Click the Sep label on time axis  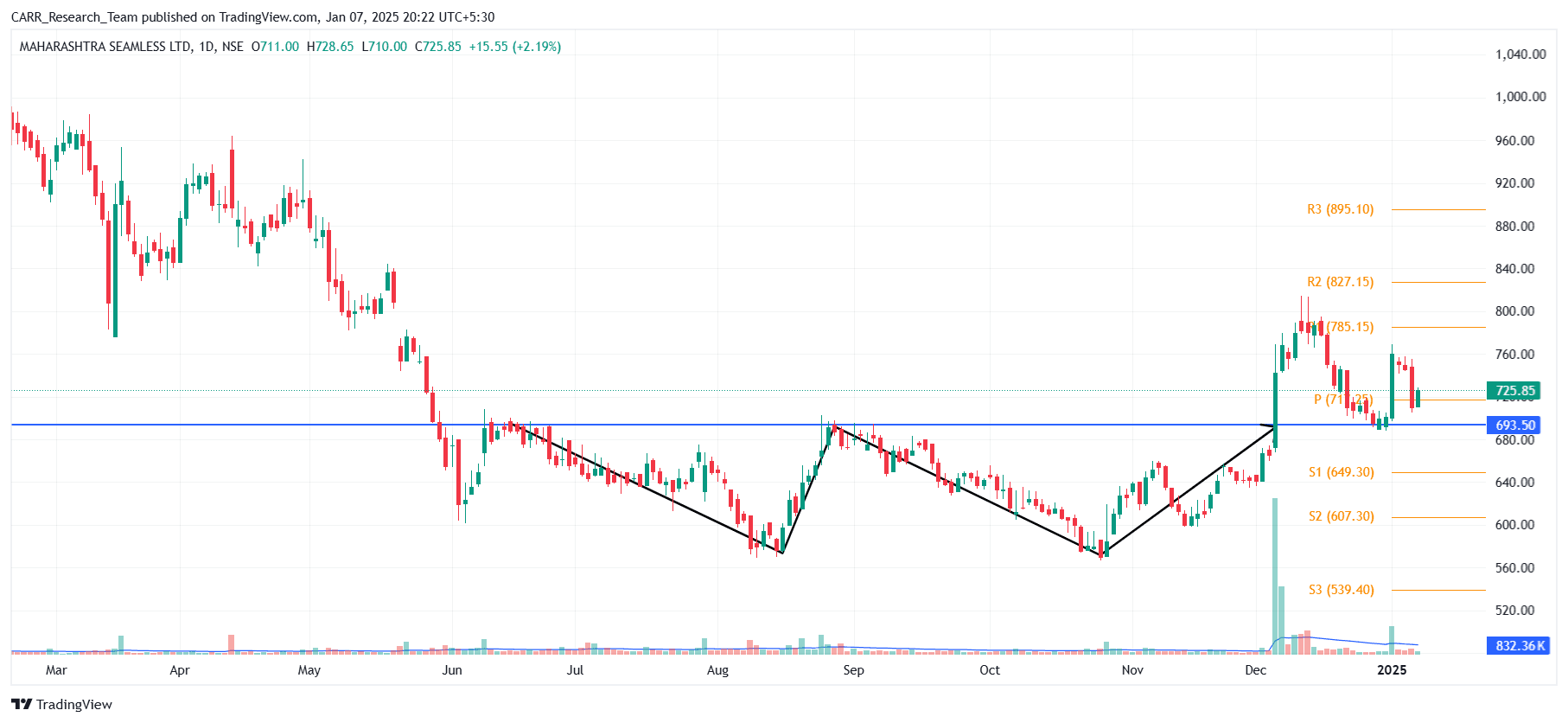(853, 670)
